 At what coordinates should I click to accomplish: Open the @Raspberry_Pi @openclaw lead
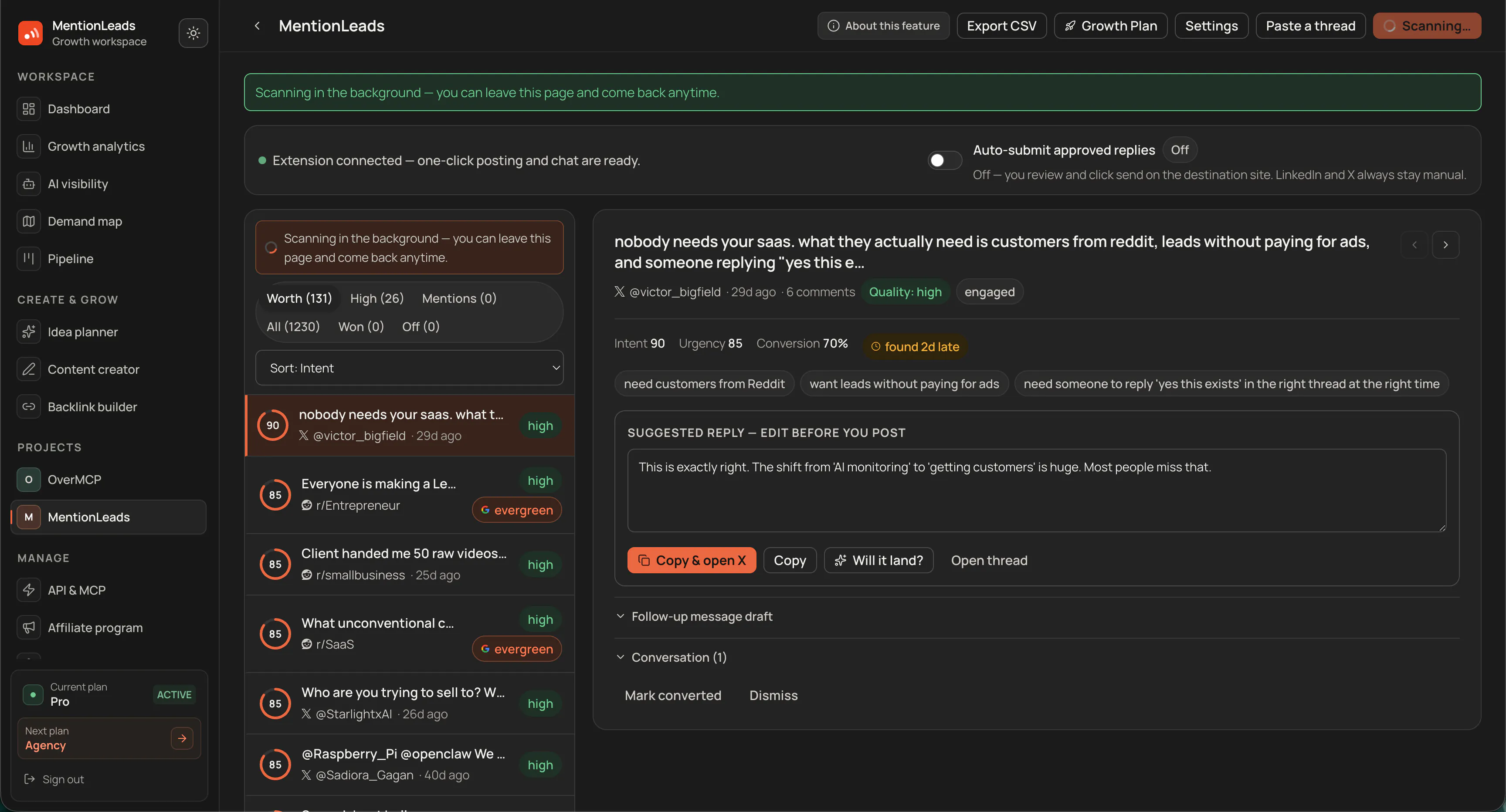409,764
